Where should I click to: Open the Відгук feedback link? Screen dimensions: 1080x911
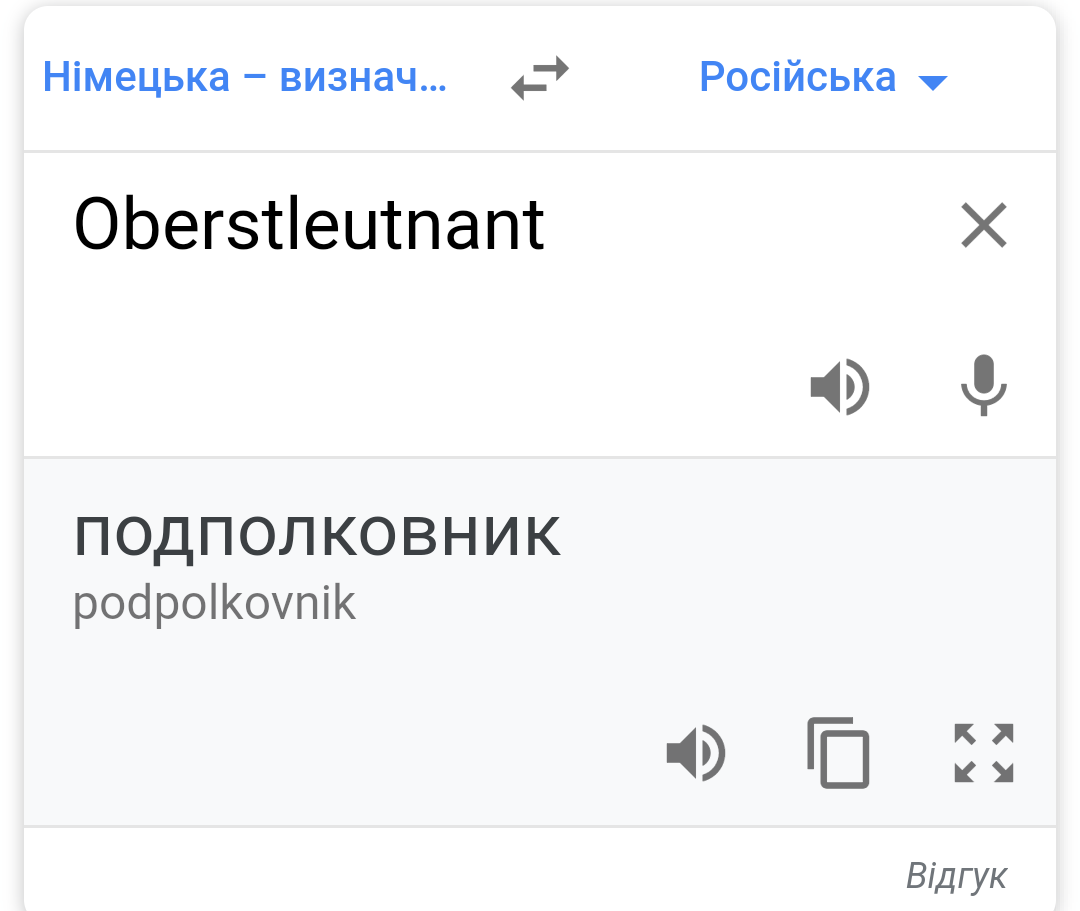click(956, 876)
